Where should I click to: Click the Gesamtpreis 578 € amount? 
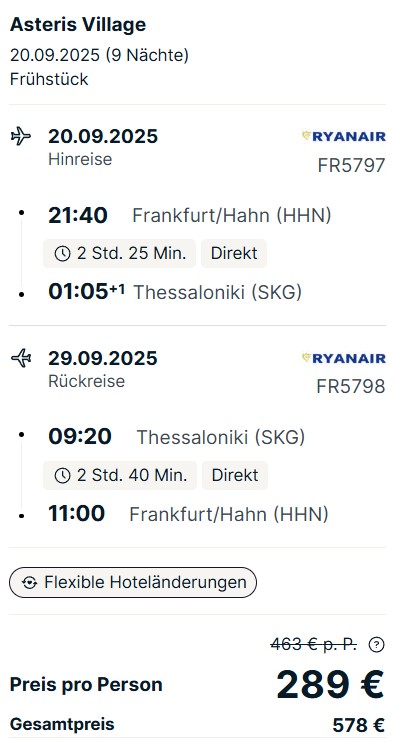(x=358, y=725)
